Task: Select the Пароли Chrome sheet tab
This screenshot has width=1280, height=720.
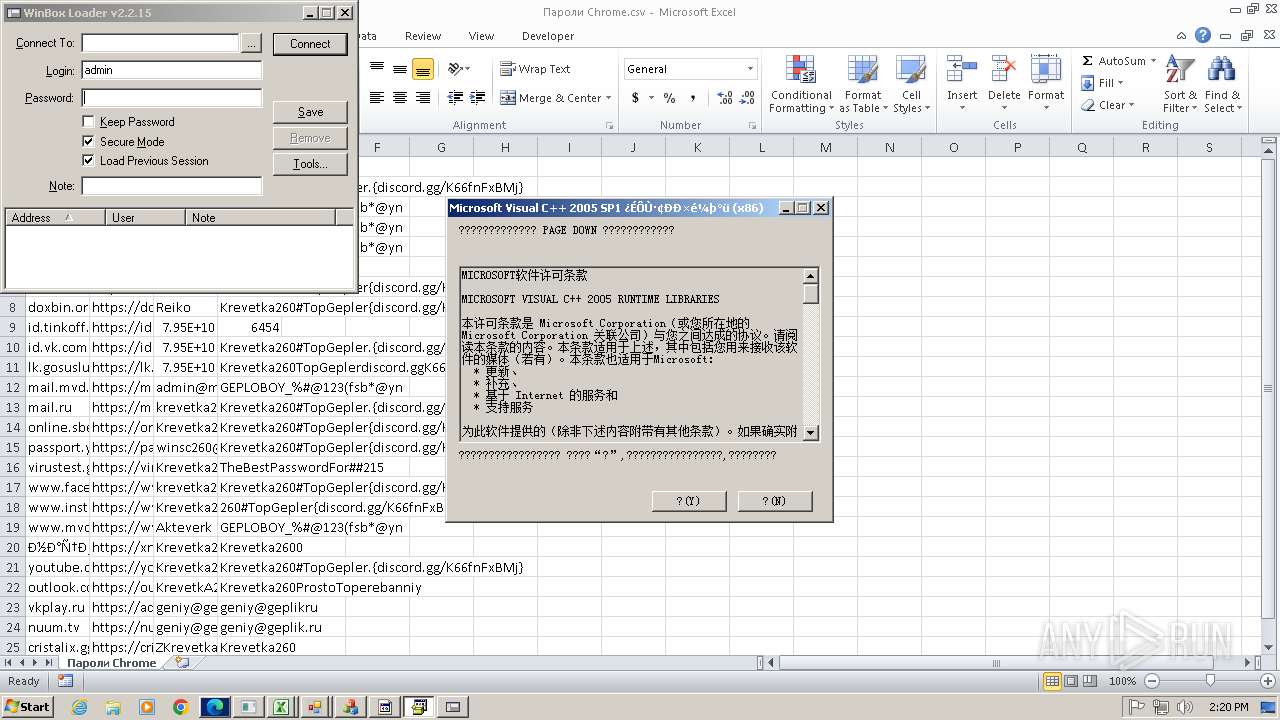Action: click(111, 663)
